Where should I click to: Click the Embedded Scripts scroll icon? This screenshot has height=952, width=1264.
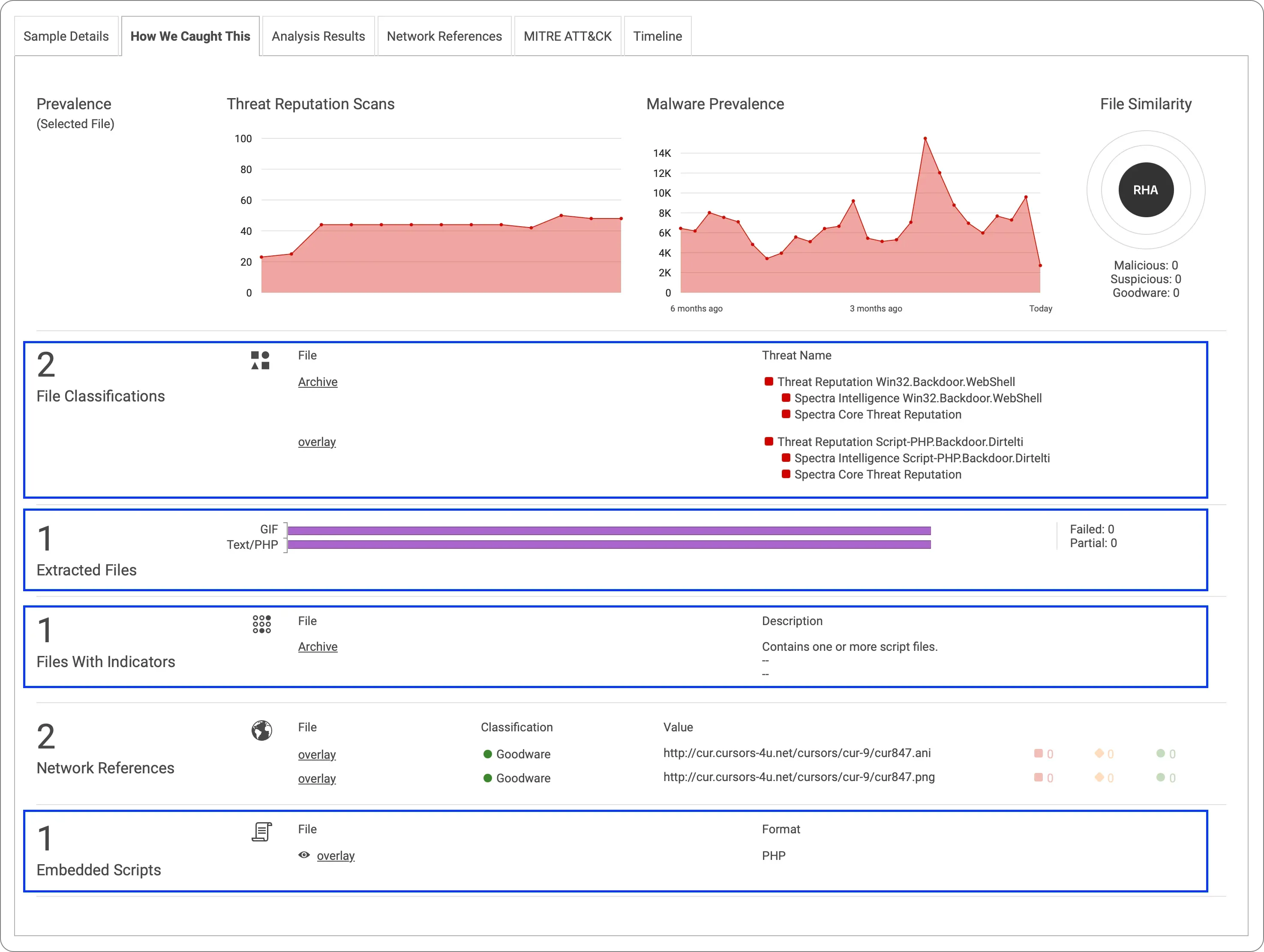tap(262, 832)
